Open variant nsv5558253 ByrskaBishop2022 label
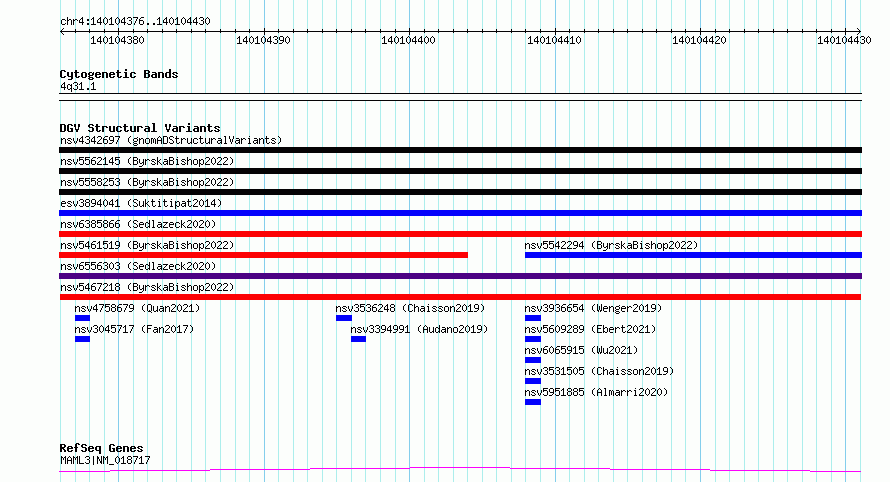The image size is (890, 482). pyautogui.click(x=147, y=182)
